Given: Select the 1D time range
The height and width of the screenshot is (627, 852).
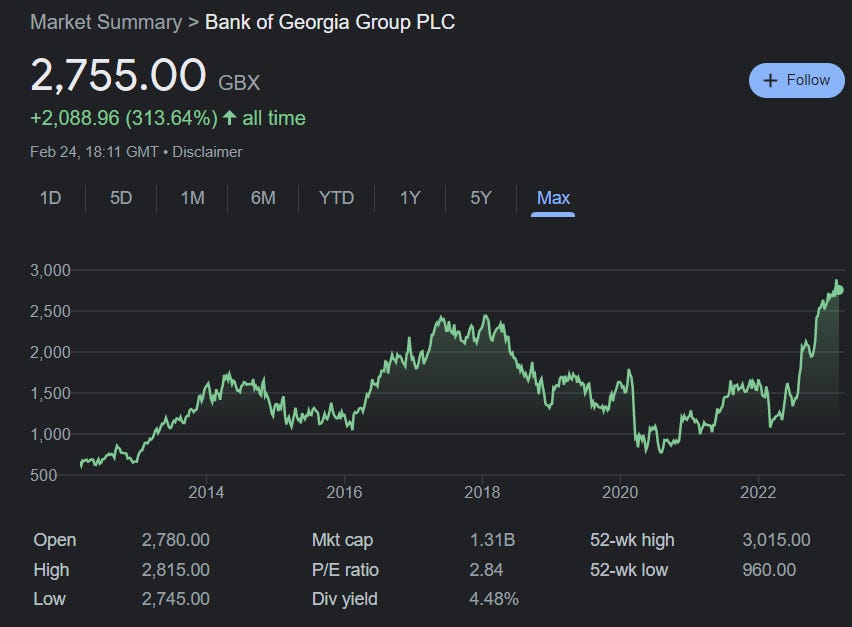Looking at the screenshot, I should click(49, 198).
